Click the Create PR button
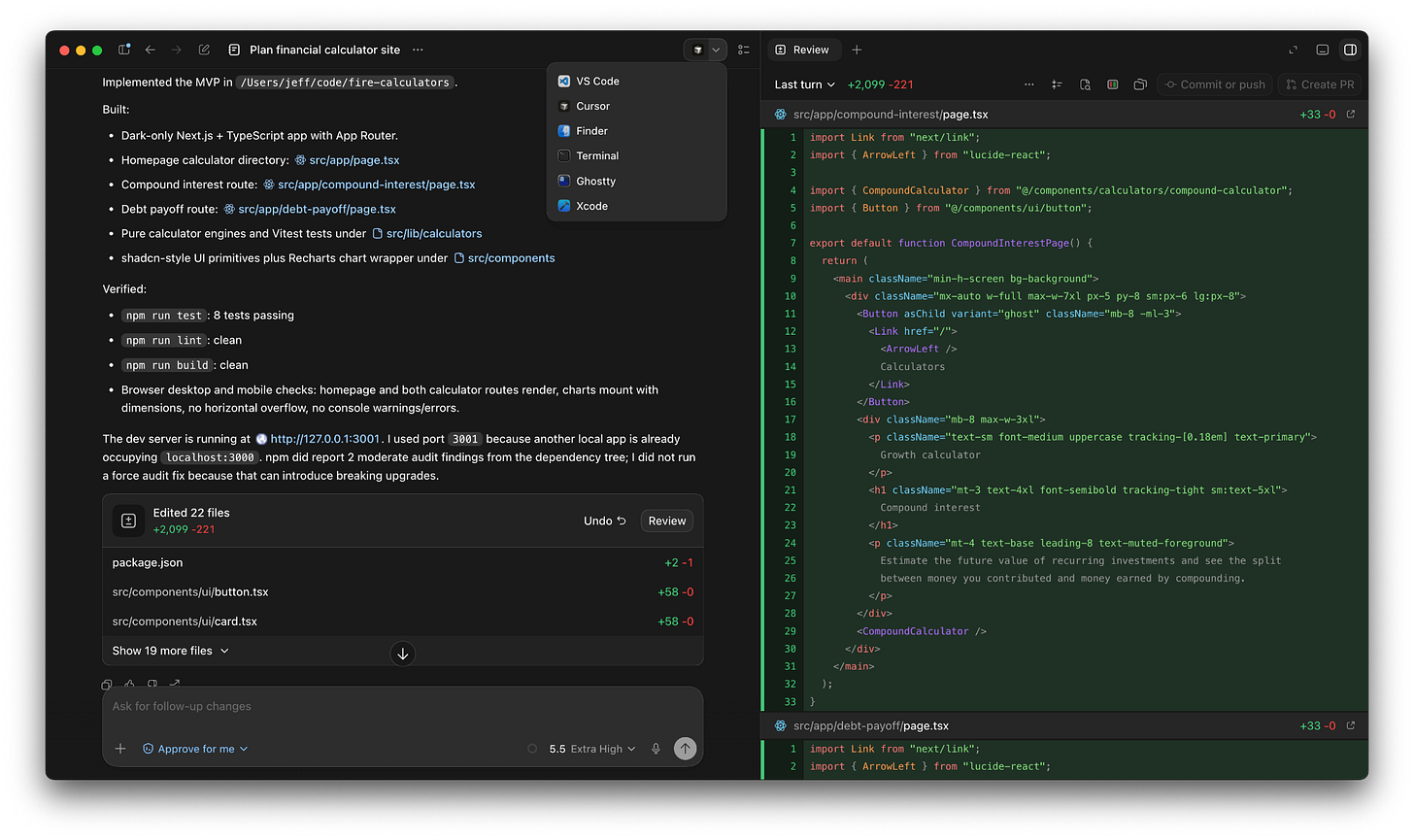The height and width of the screenshot is (840, 1414). [1320, 84]
